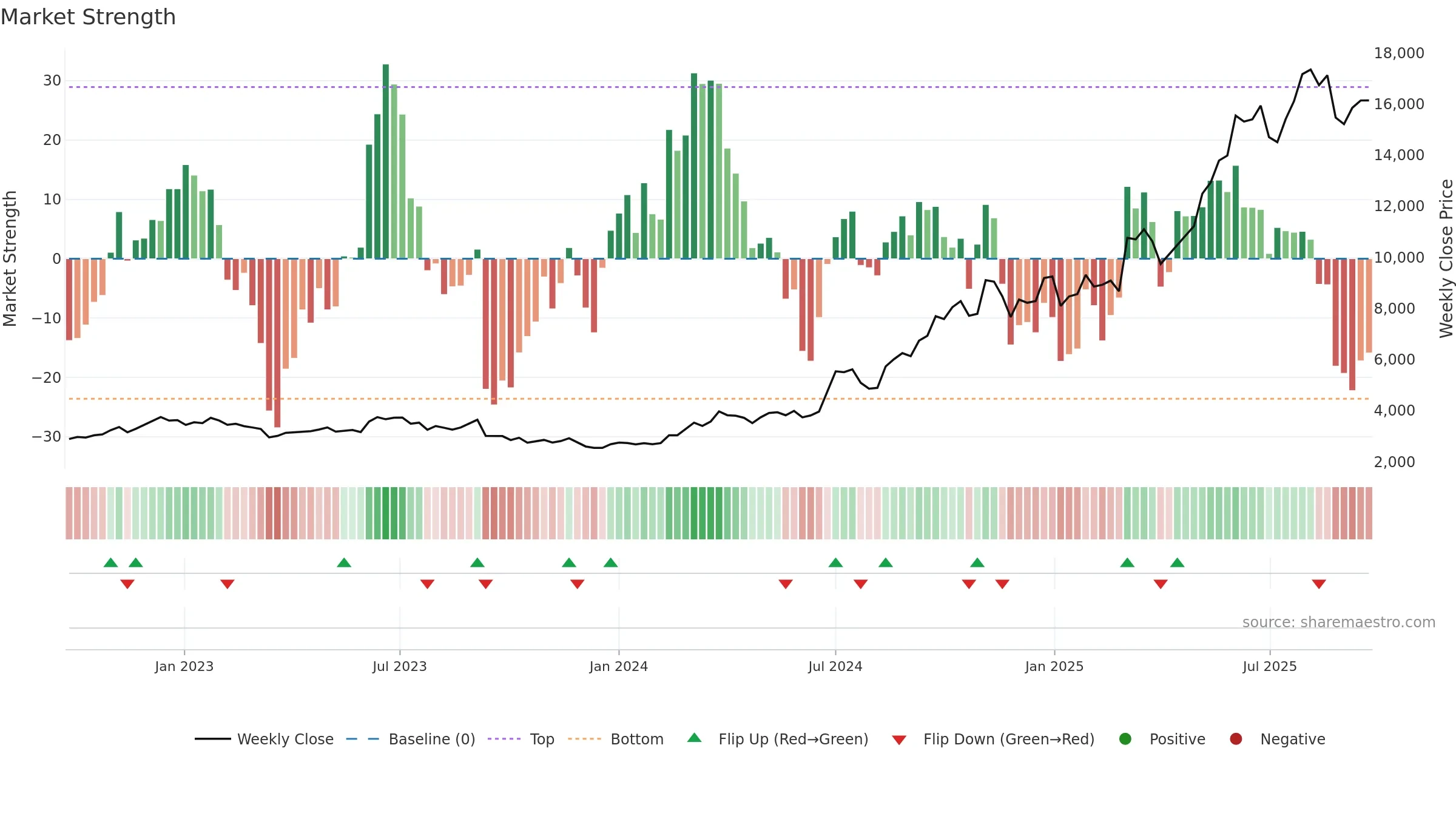Click the last red flip-down marker after Jul 2025

1319,584
